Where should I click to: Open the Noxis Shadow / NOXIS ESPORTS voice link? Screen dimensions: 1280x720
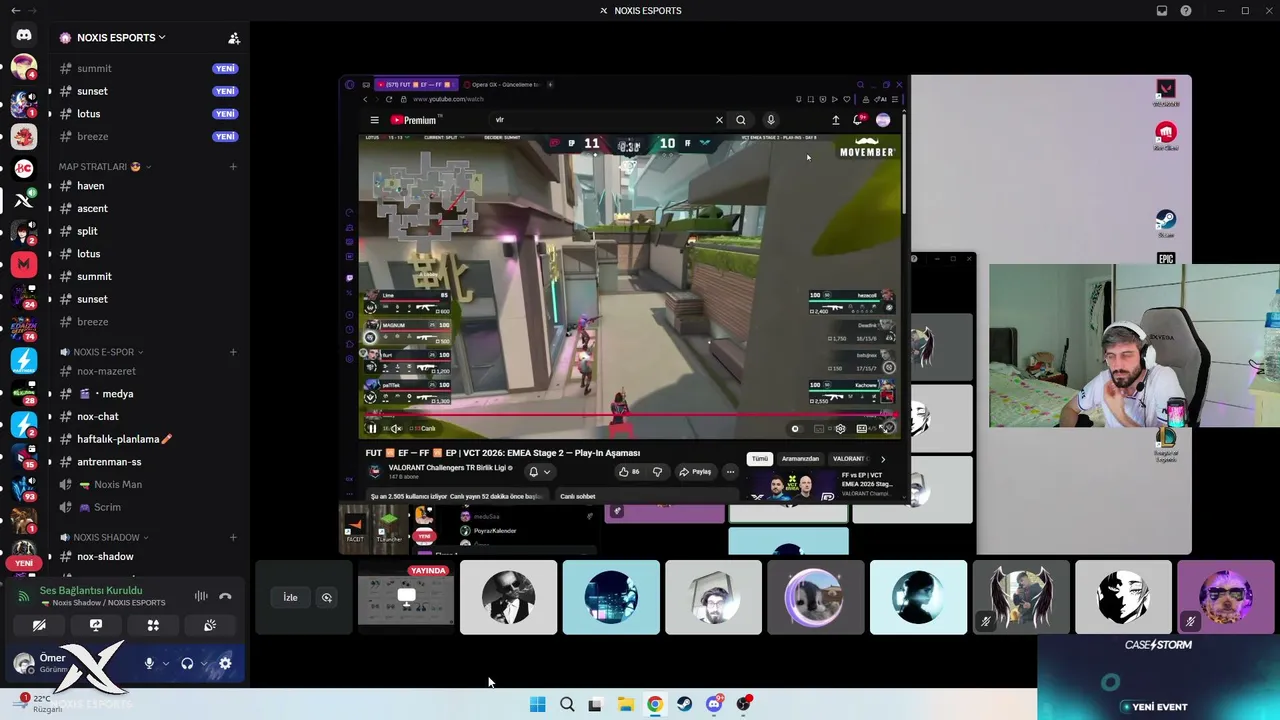click(x=109, y=603)
